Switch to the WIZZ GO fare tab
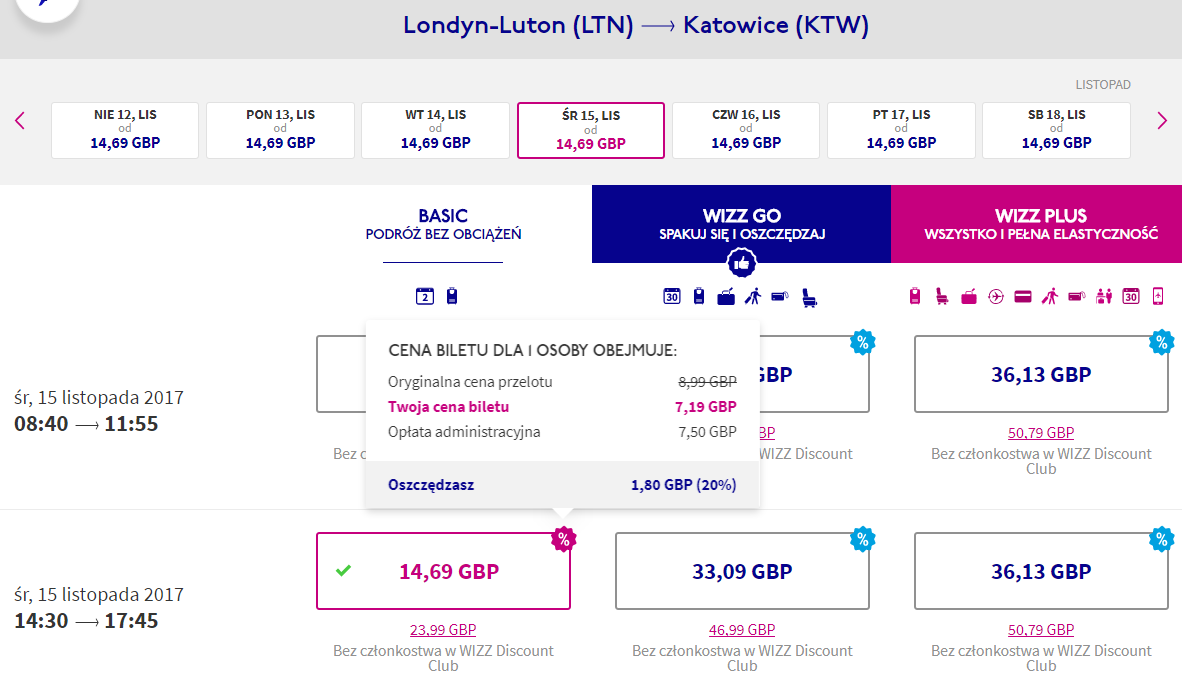Image resolution: width=1182 pixels, height=685 pixels. (x=742, y=224)
